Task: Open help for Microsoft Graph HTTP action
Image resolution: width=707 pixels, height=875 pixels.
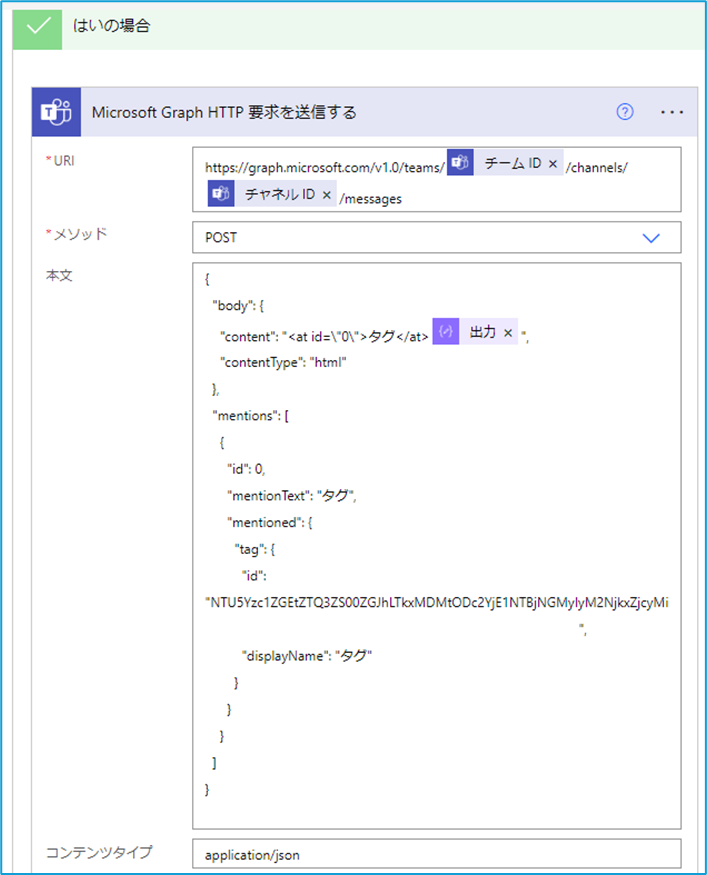Action: point(624,112)
